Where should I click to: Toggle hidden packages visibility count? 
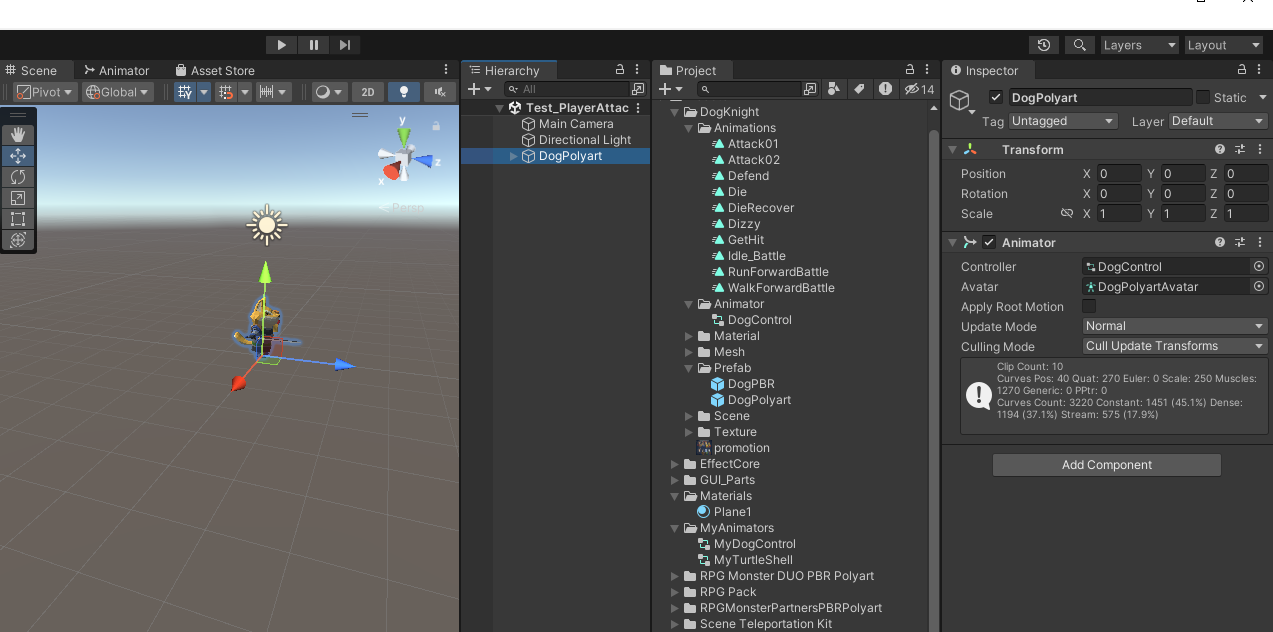[919, 89]
